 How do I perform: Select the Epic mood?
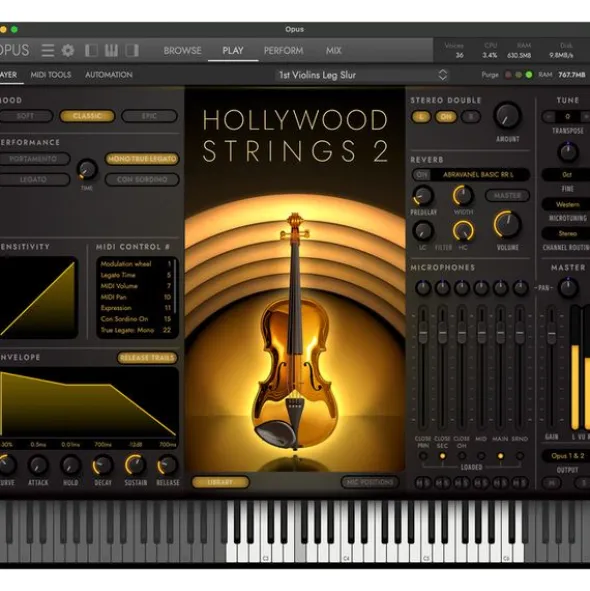tap(149, 116)
